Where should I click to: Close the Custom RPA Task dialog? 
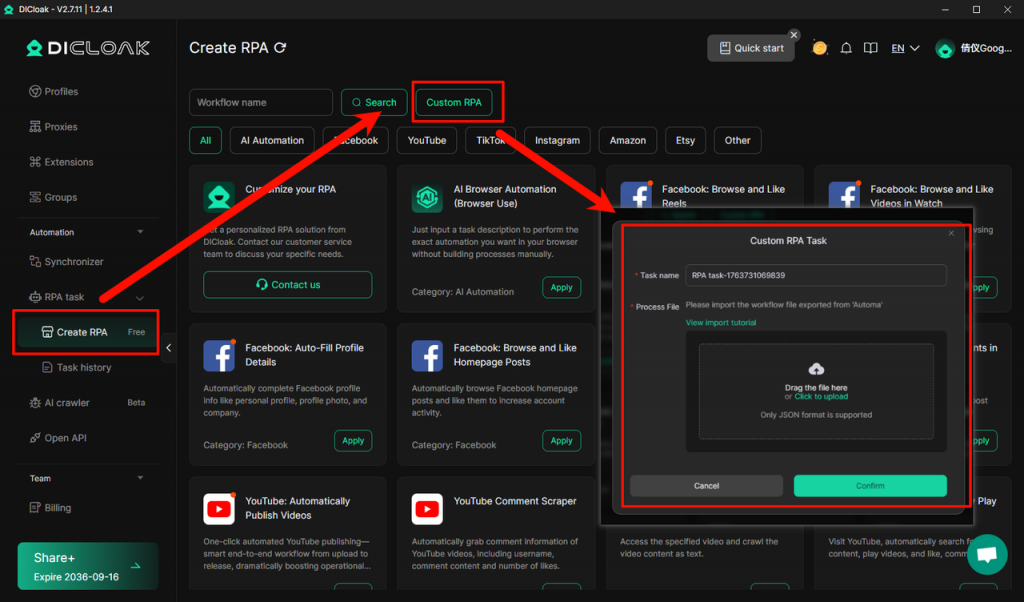coord(951,233)
